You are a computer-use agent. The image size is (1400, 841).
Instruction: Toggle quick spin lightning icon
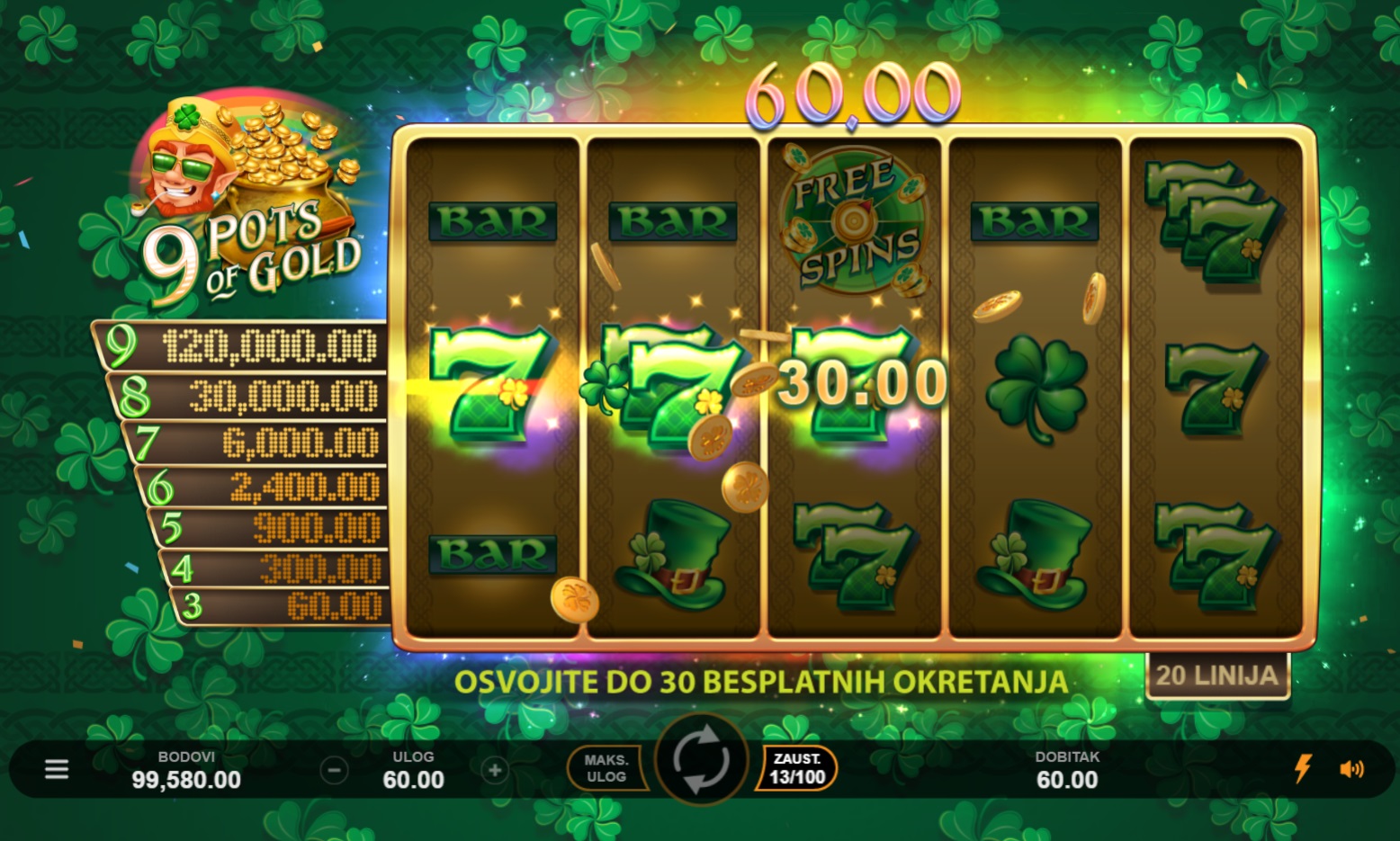pyautogui.click(x=1302, y=768)
